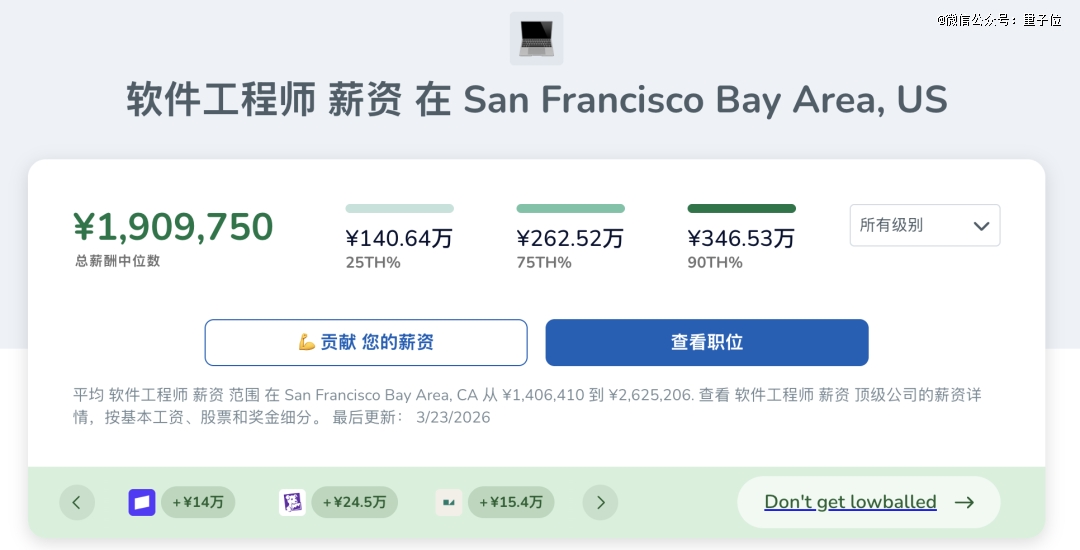Screen dimensions: 1080x550
Task: Click the medium green 75th percentile bar
Action: click(x=570, y=209)
